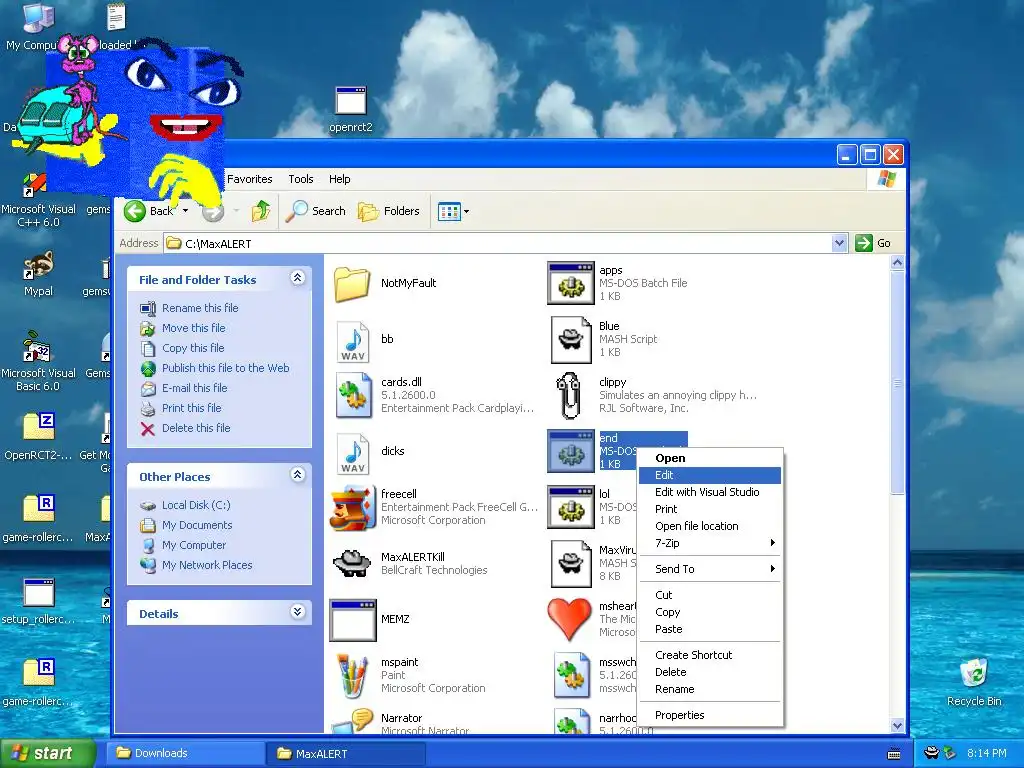Choose Edit in the context menu
Screen dimensions: 1024x768
[710, 475]
